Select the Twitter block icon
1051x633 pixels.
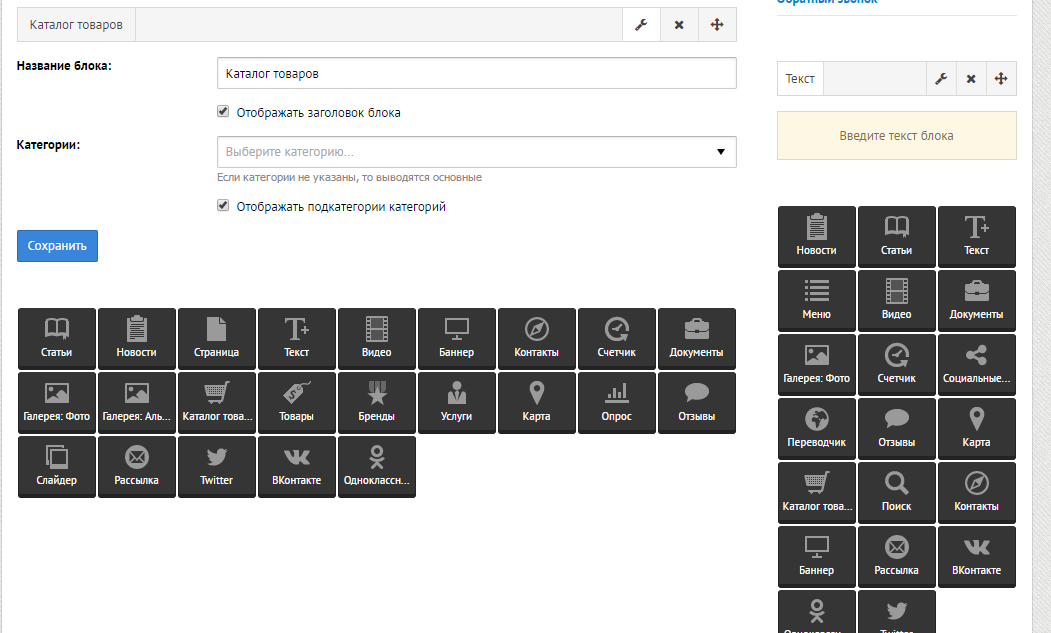[x=217, y=466]
